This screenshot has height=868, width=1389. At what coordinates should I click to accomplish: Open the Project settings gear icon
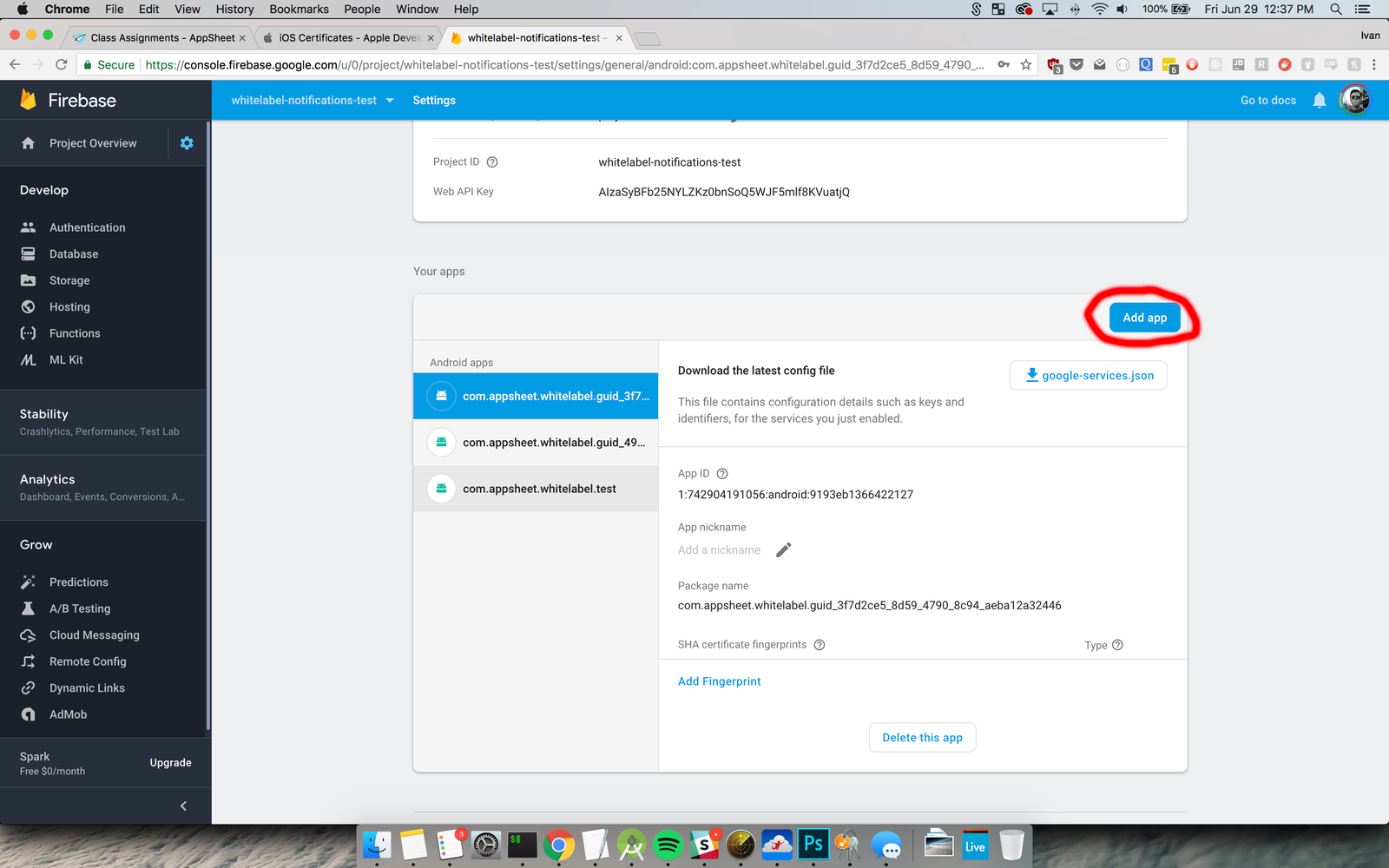[x=187, y=143]
